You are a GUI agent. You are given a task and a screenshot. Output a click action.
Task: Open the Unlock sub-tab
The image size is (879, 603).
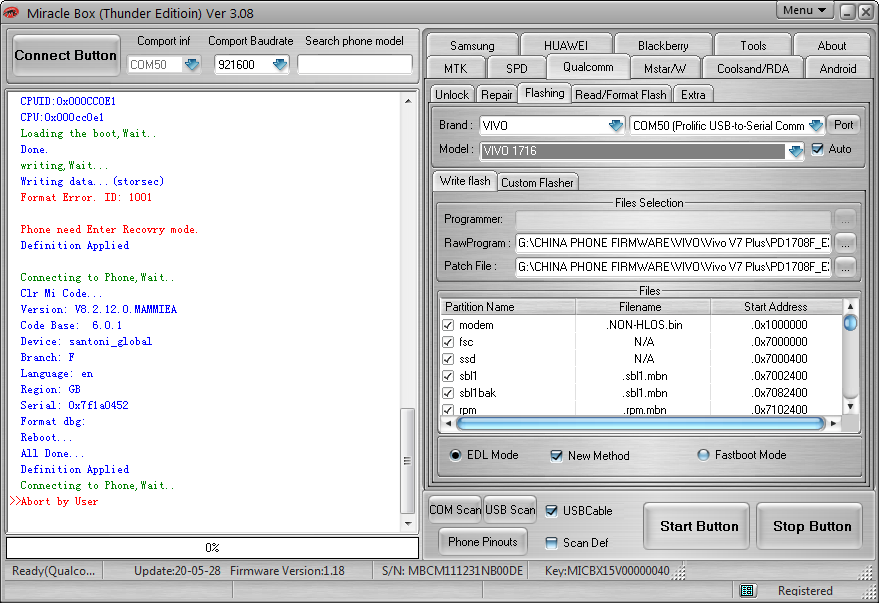click(452, 95)
